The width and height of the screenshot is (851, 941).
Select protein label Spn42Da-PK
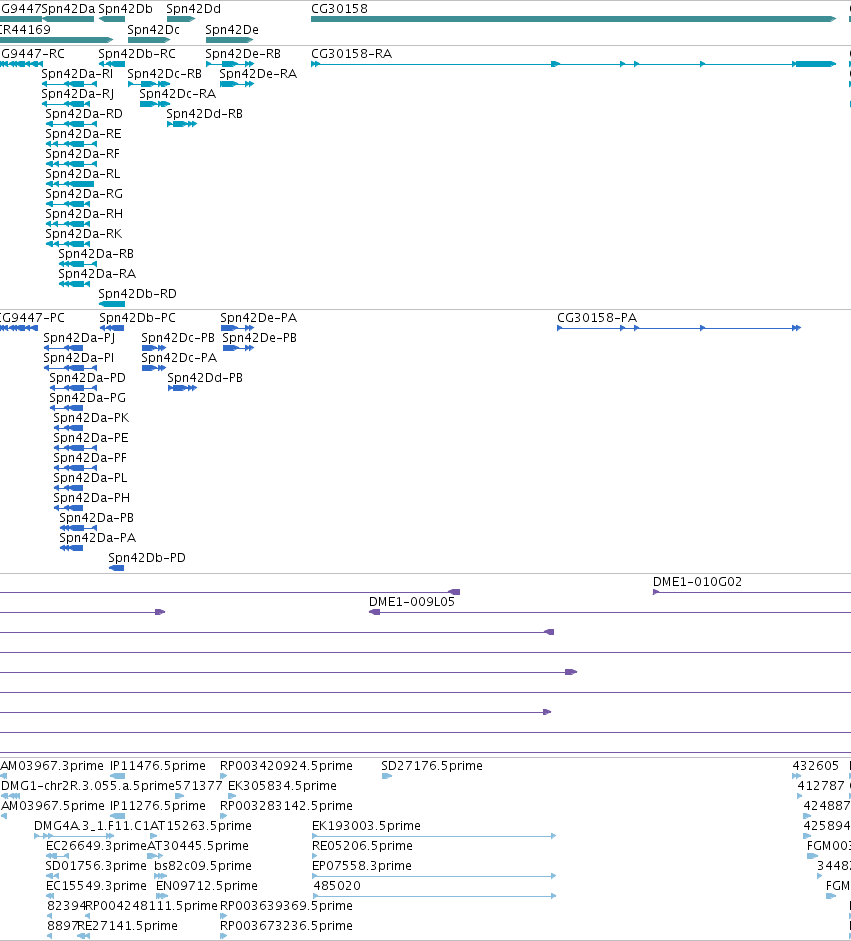(x=91, y=418)
